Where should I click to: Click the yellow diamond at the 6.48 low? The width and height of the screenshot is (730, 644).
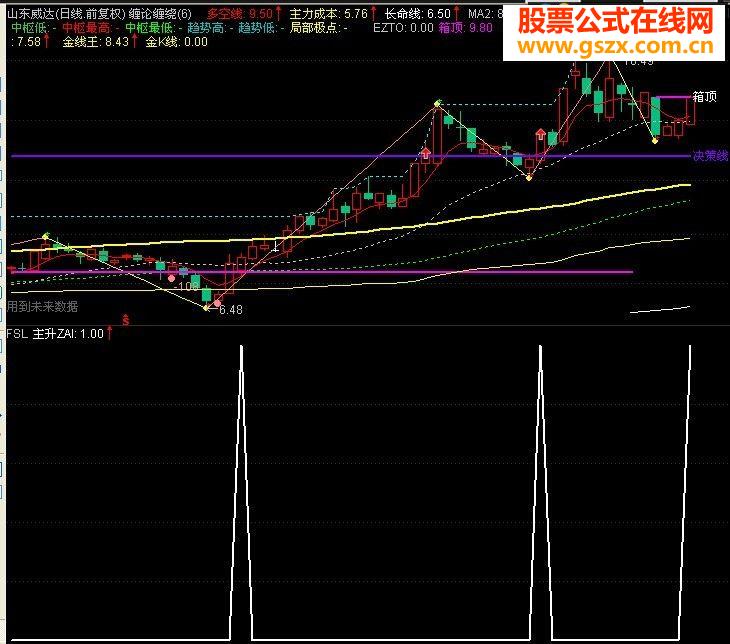[x=206, y=308]
